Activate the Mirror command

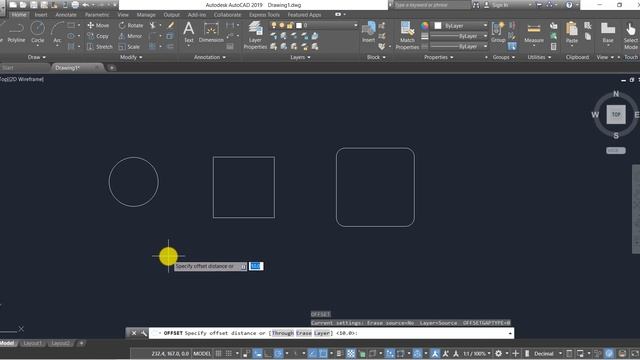click(x=131, y=36)
